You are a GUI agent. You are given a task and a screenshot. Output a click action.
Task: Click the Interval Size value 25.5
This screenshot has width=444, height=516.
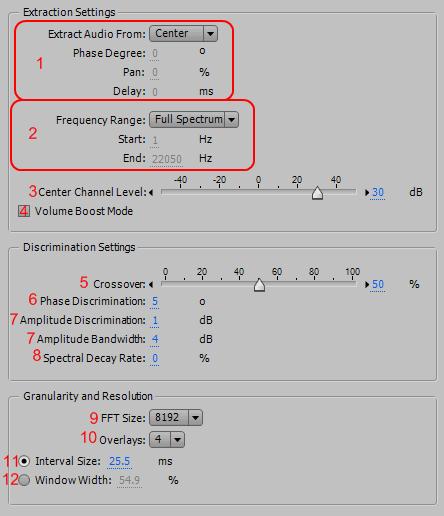119,461
